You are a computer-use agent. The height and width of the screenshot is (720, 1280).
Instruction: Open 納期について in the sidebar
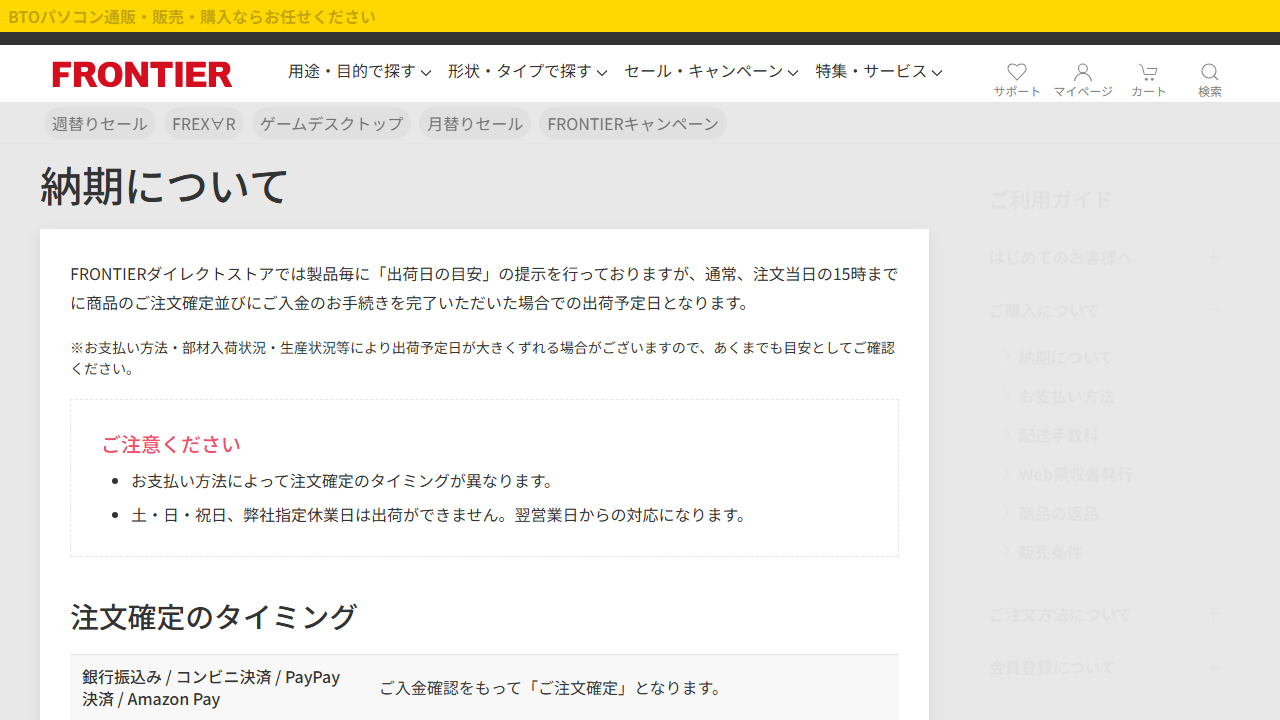(x=1065, y=357)
